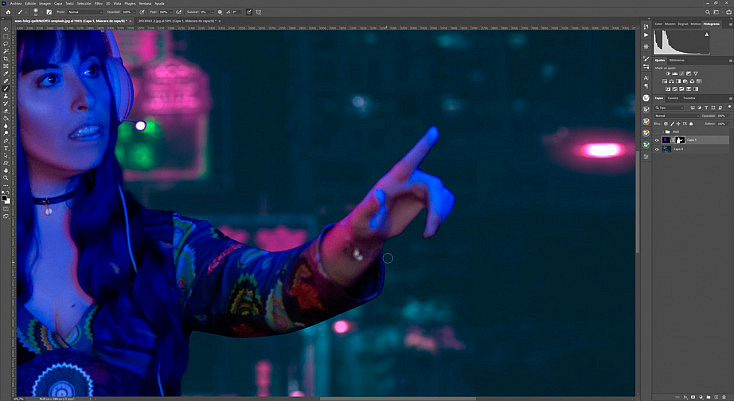Open Capas panel flyout menu

pos(731,99)
